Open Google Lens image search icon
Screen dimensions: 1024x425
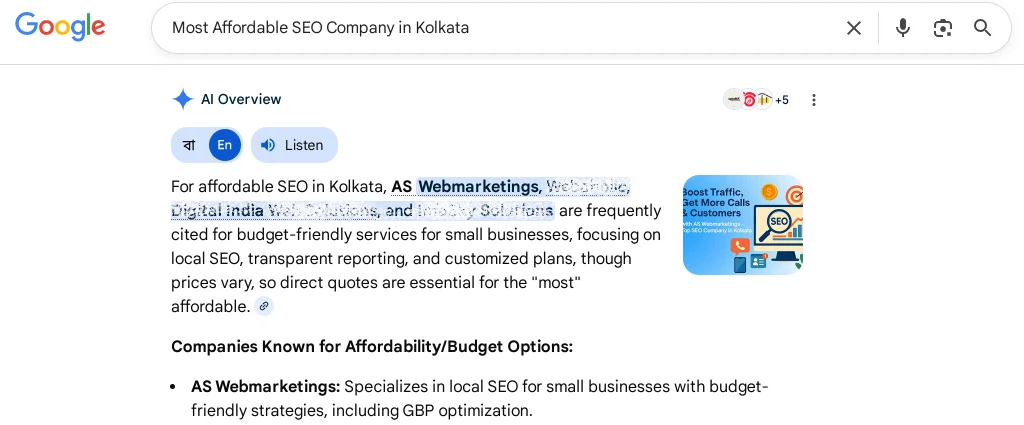click(942, 28)
